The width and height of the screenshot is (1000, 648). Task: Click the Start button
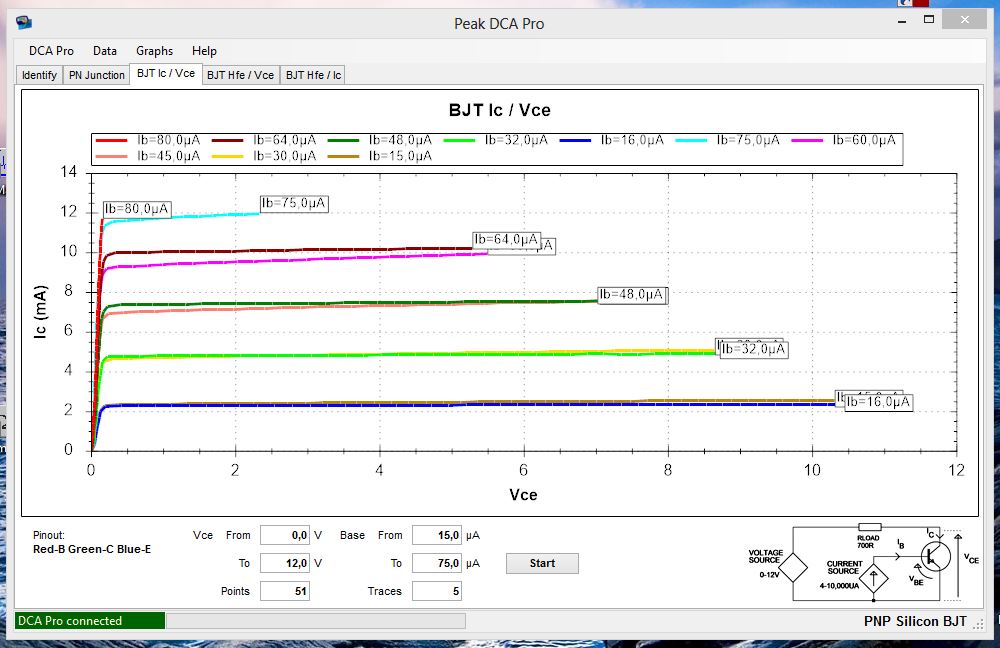point(542,563)
